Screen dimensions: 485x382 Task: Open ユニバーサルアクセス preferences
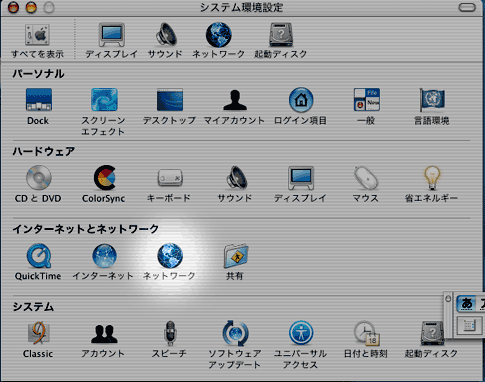point(301,333)
